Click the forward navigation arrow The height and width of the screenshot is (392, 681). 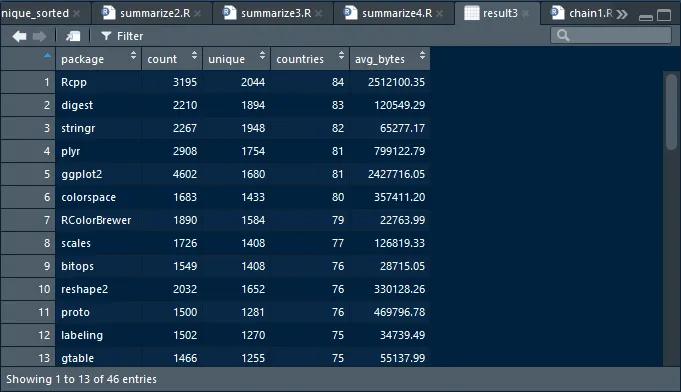pyautogui.click(x=40, y=36)
